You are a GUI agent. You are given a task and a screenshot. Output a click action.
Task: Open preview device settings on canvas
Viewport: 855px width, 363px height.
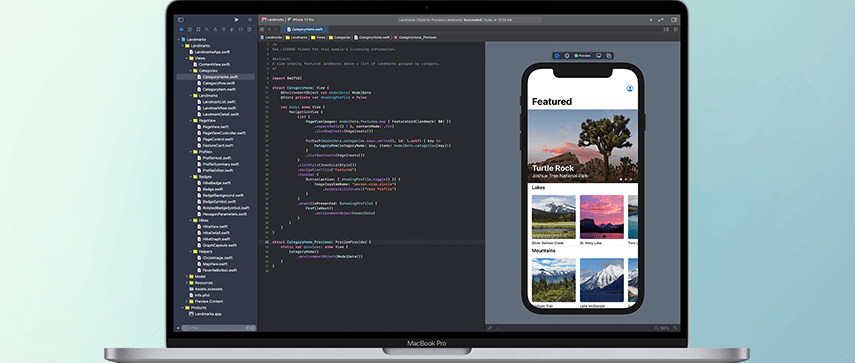[x=599, y=56]
